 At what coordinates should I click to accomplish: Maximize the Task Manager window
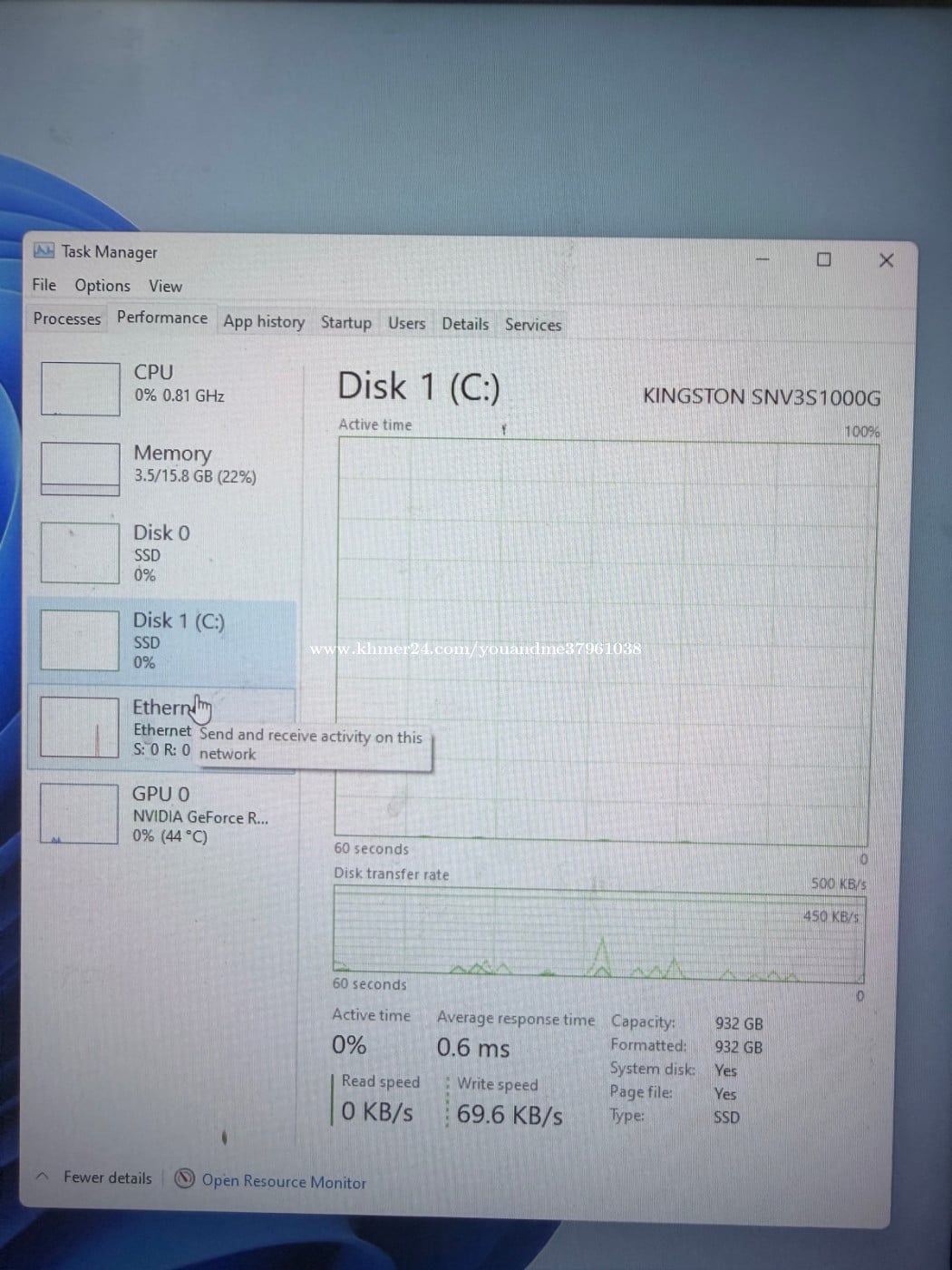tap(823, 259)
